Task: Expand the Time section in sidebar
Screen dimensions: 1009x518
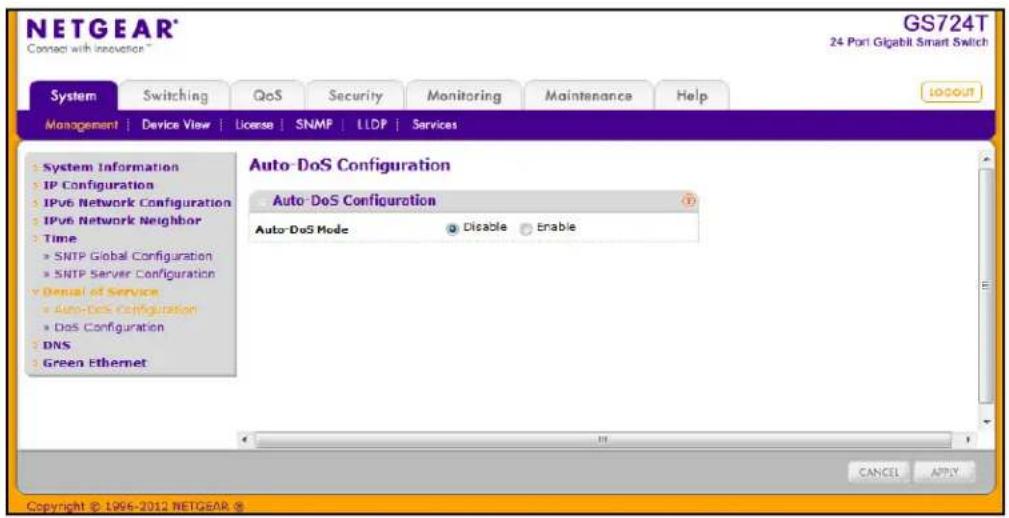Action: click(59, 238)
